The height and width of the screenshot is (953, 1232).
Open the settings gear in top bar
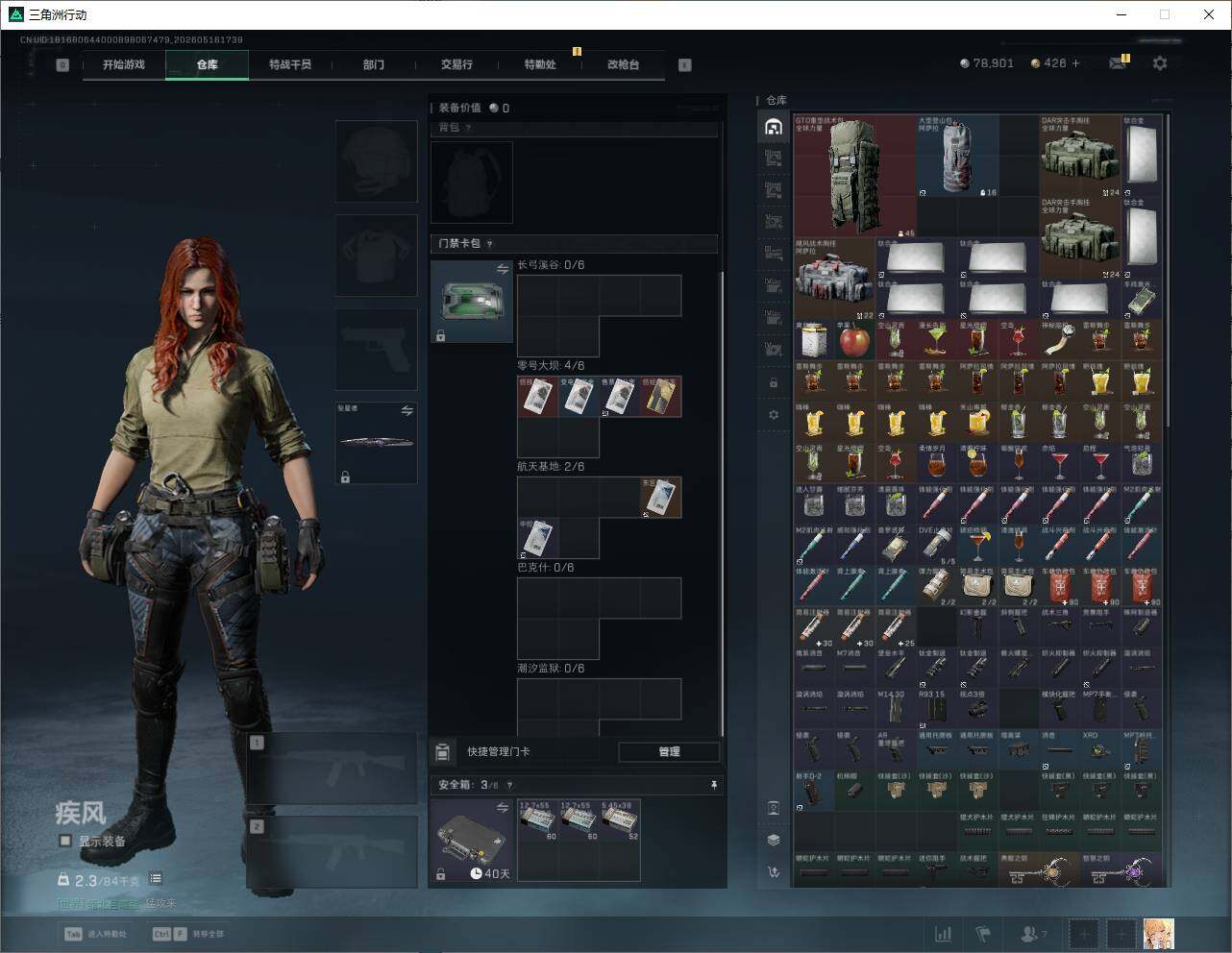pyautogui.click(x=1160, y=63)
